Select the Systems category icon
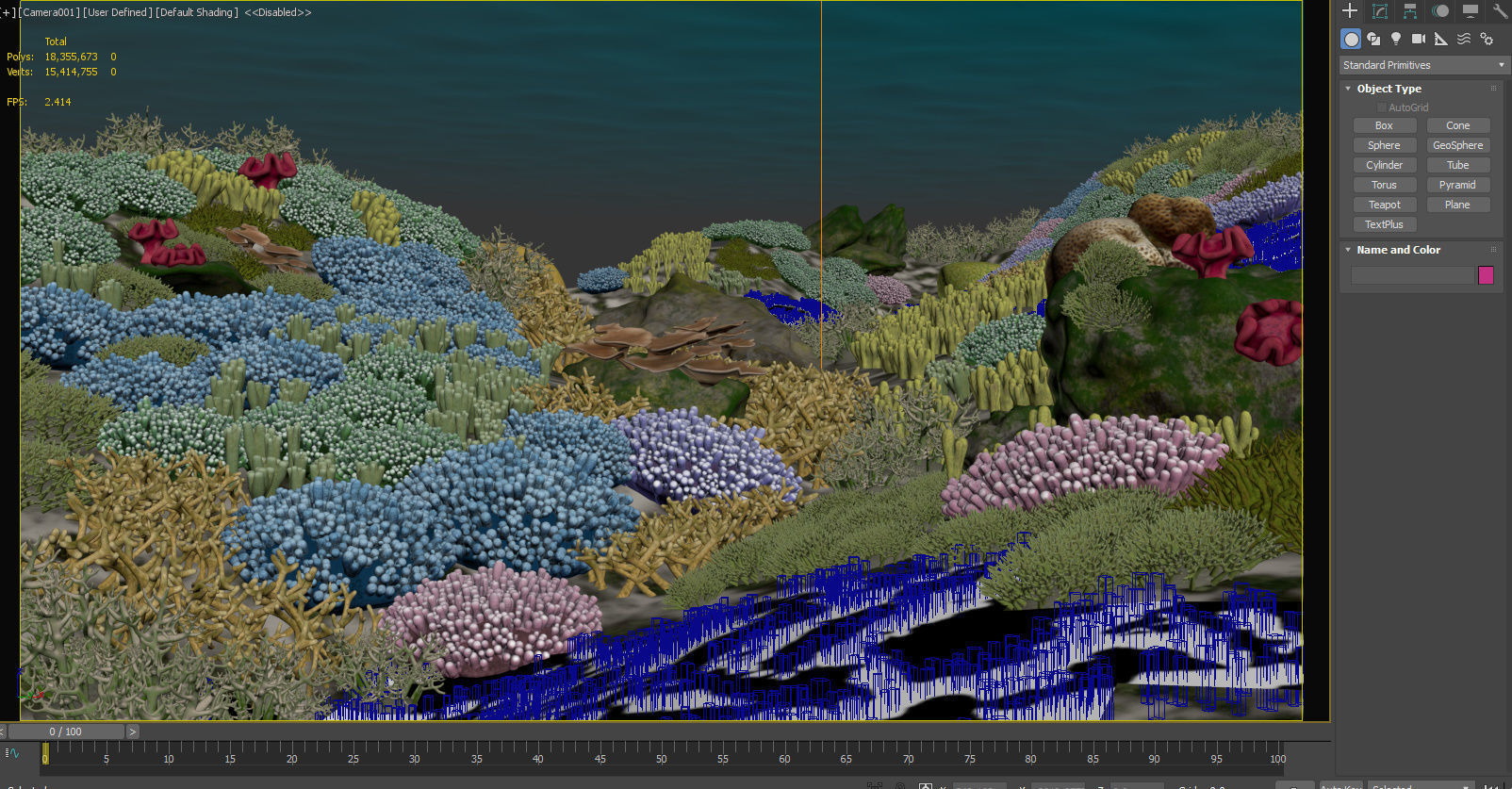The height and width of the screenshot is (789, 1512). [x=1487, y=39]
